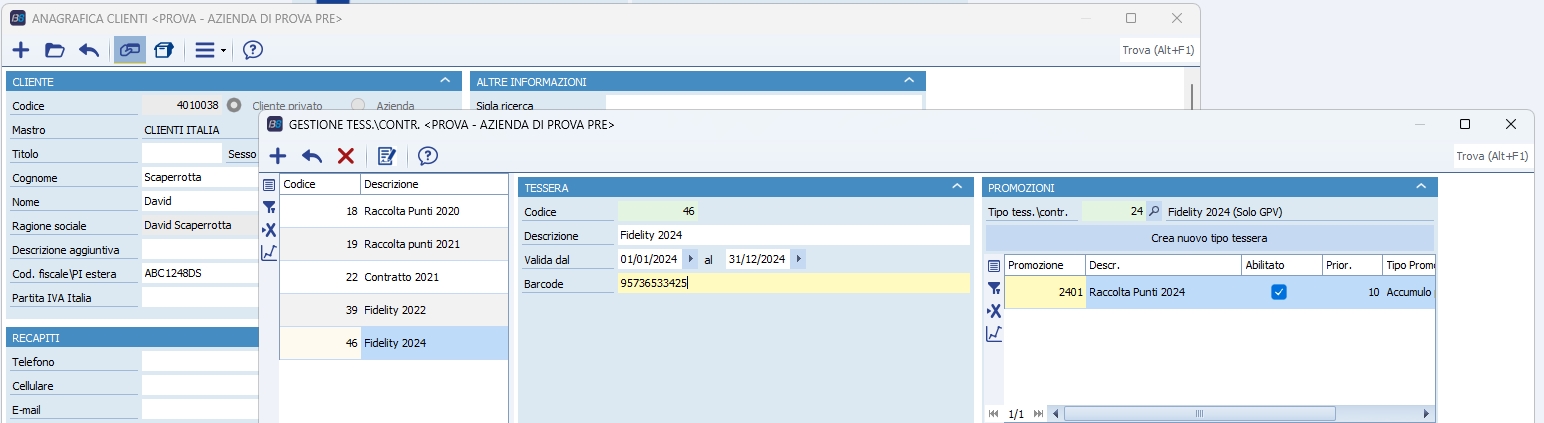Click the Promozioni scrollbar left arrow
The image size is (1544, 423).
(x=1056, y=413)
